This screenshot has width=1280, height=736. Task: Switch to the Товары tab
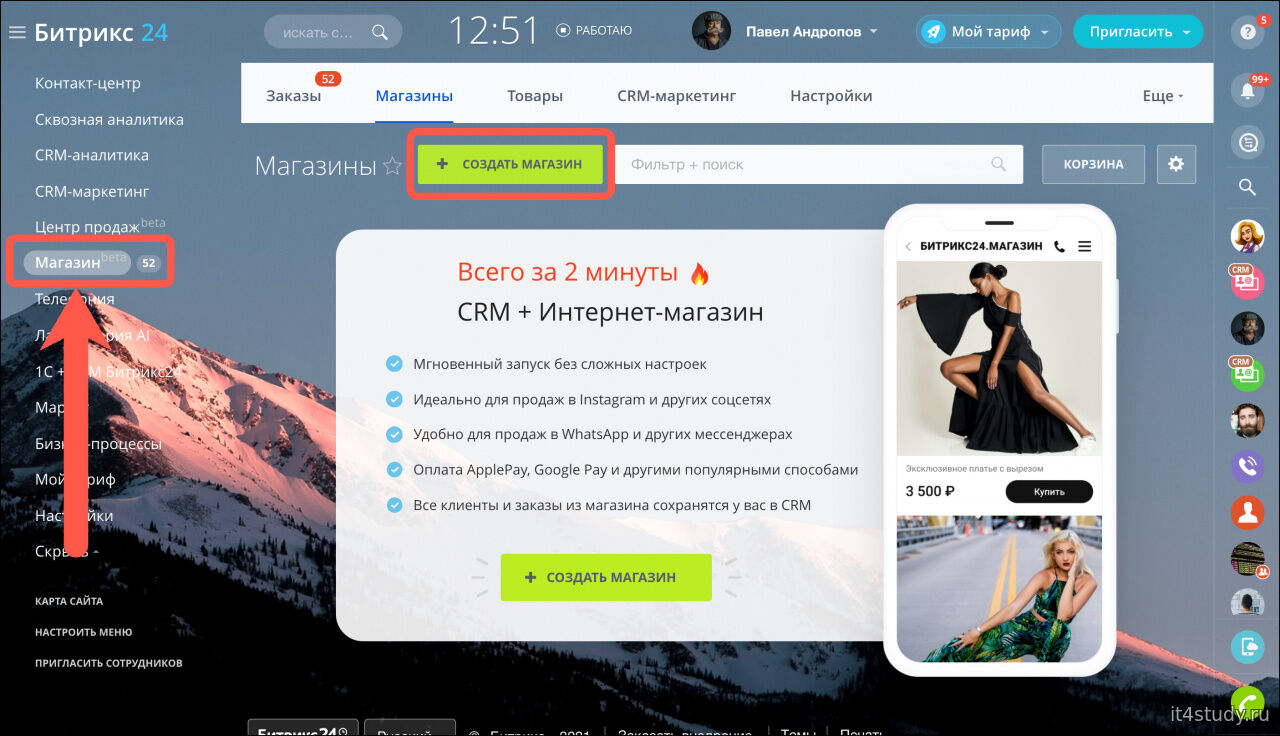click(535, 96)
